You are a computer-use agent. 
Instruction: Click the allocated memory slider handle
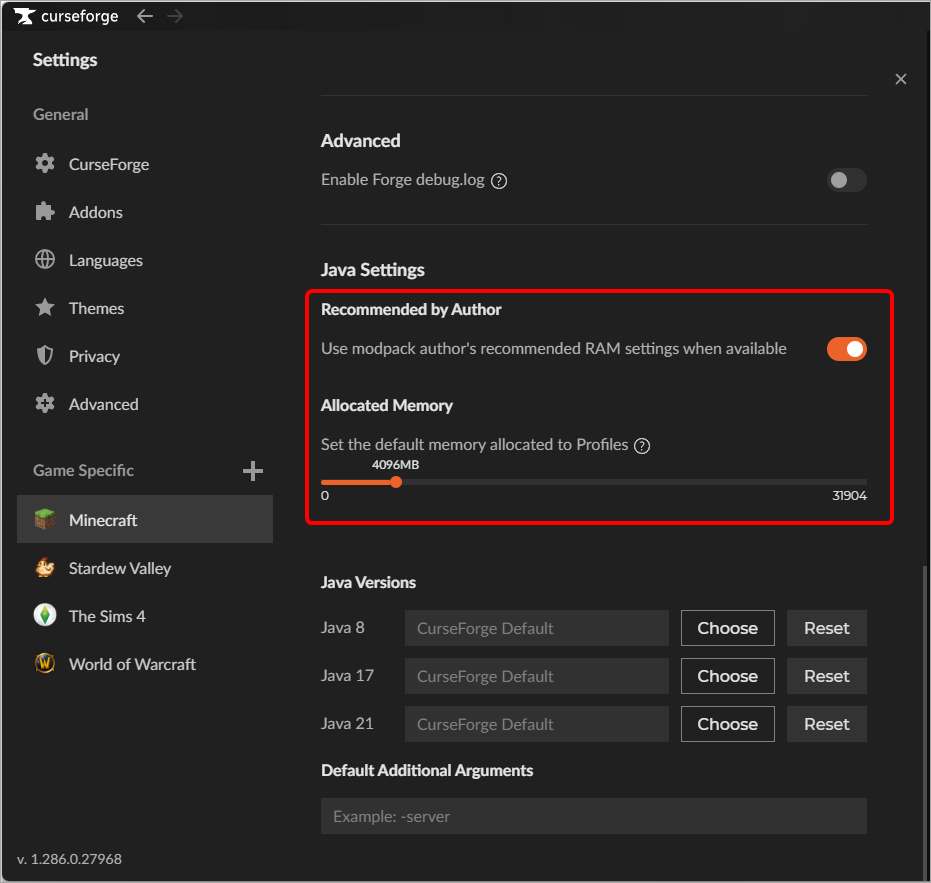point(396,482)
